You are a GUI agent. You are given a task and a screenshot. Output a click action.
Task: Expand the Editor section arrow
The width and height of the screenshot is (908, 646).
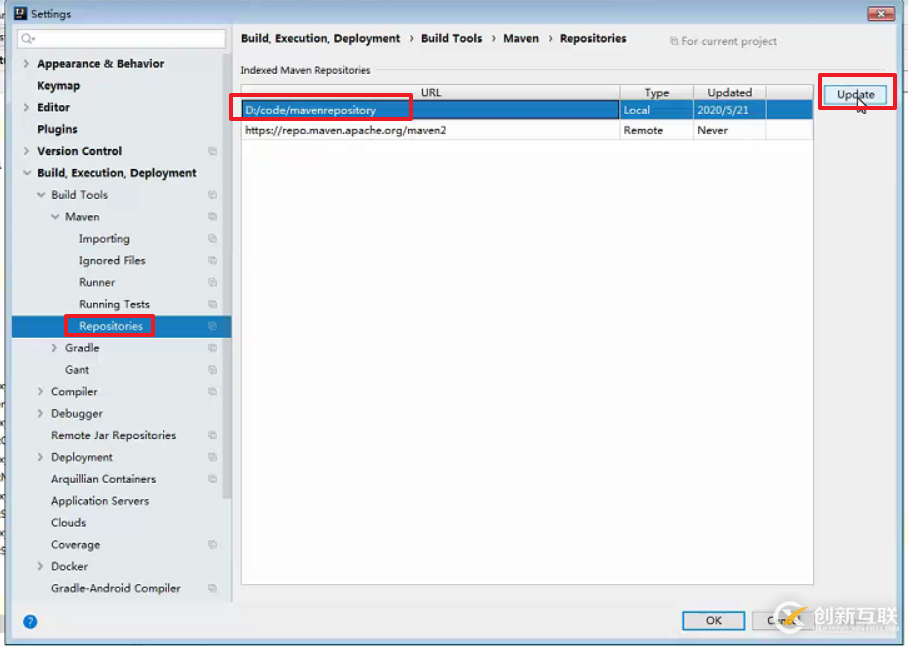click(26, 107)
